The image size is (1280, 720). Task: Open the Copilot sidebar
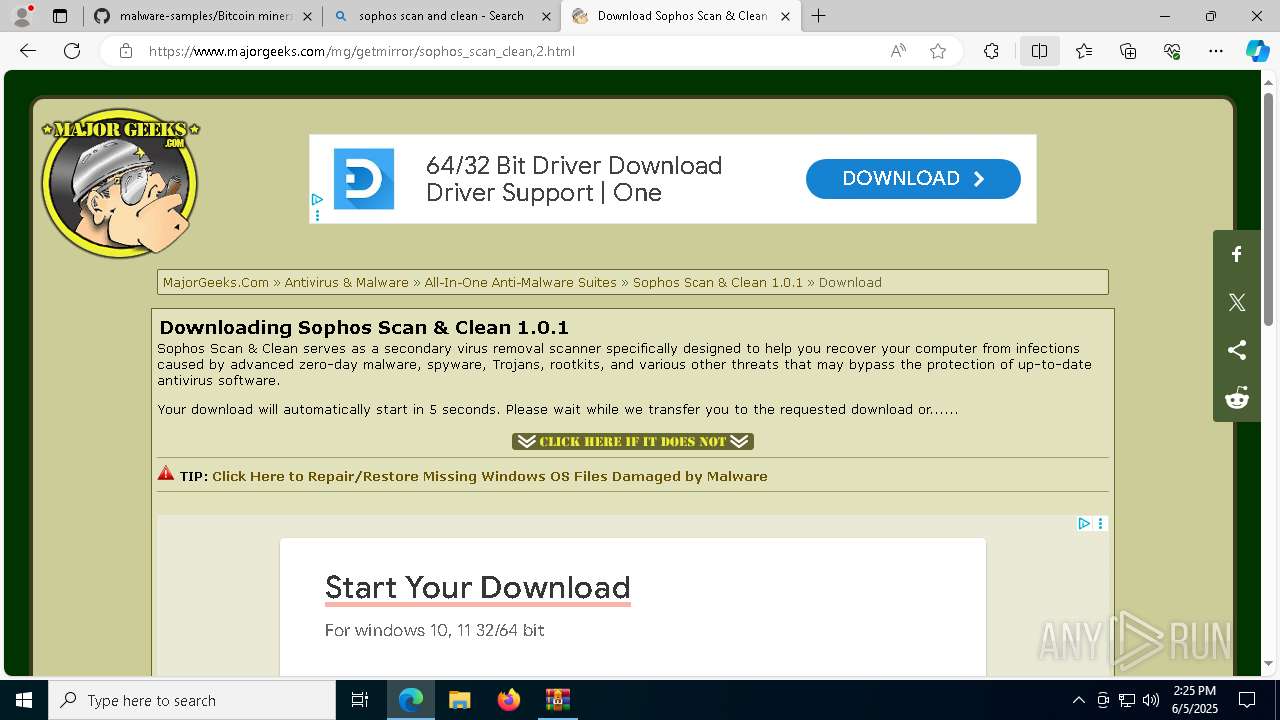click(1257, 51)
